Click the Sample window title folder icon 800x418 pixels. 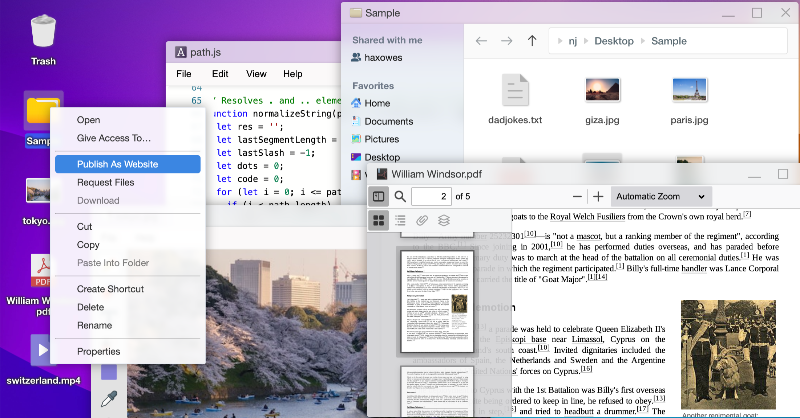coord(356,13)
